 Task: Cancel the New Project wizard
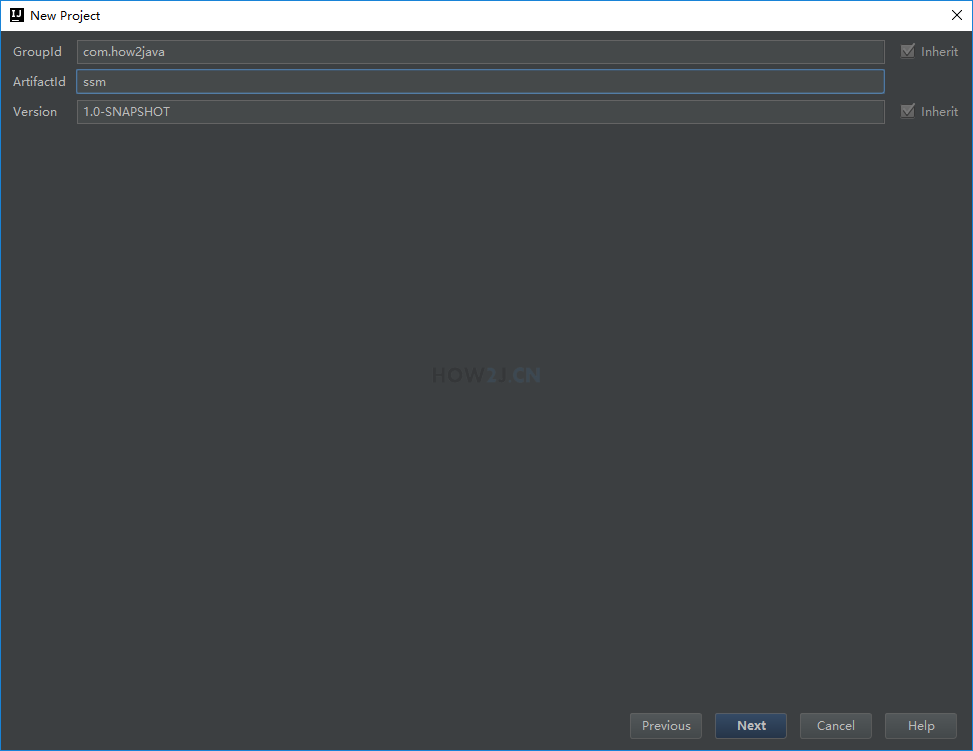(835, 726)
